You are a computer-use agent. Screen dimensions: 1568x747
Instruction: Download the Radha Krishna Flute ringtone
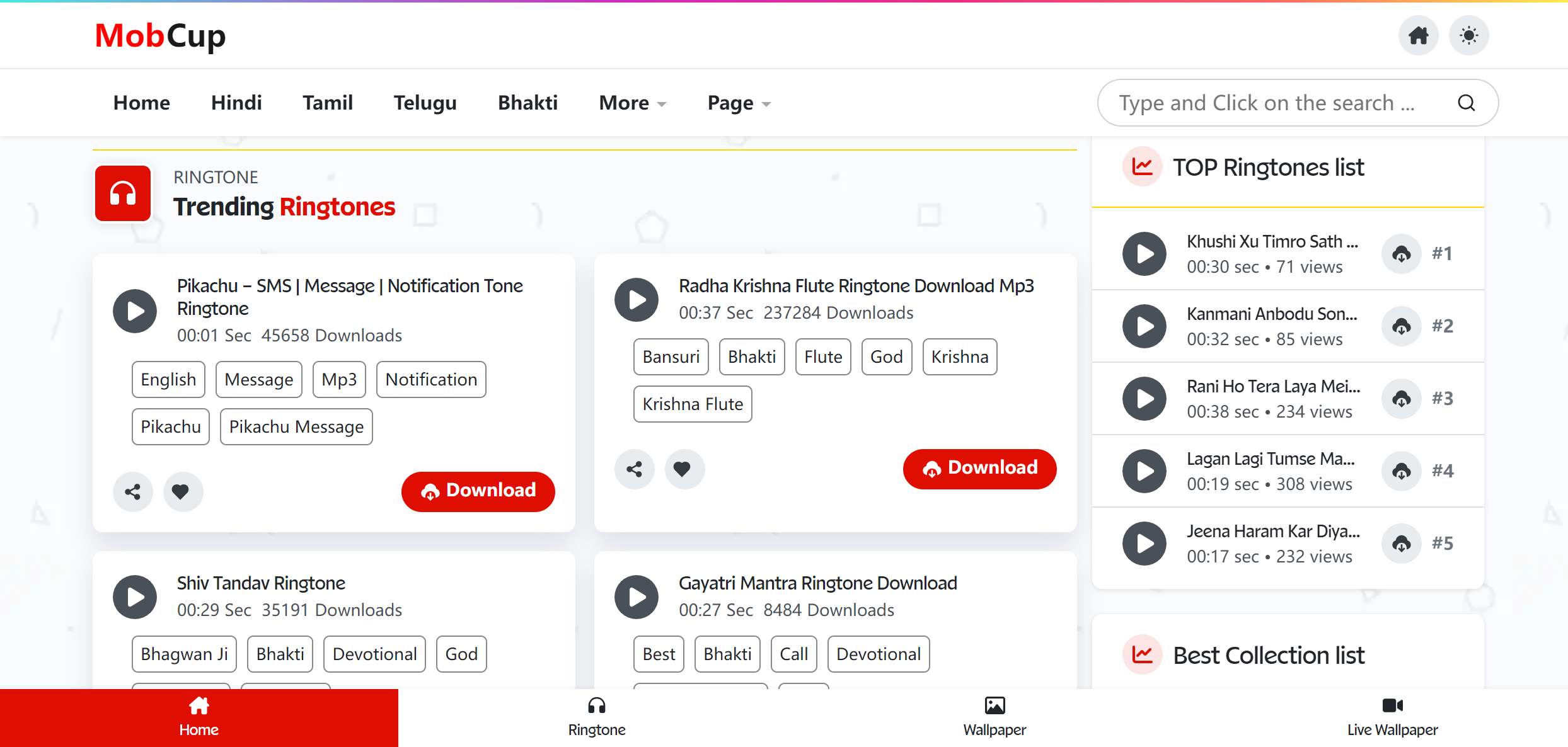[979, 469]
